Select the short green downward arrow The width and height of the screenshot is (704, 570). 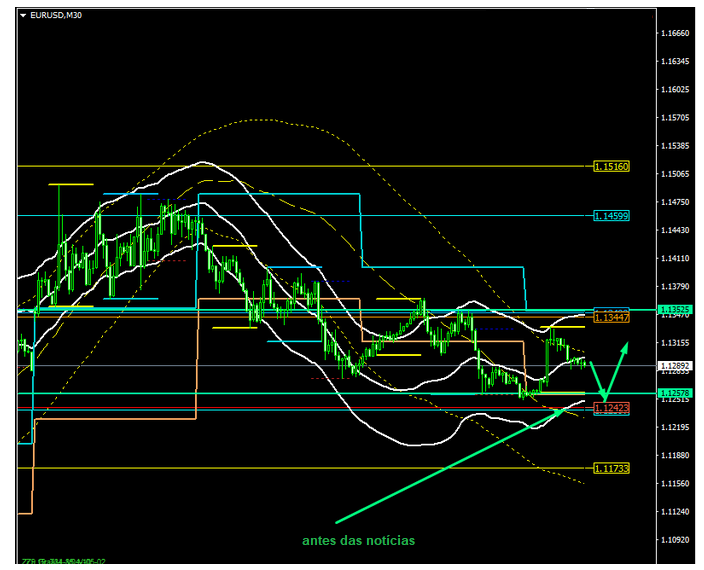[597, 380]
